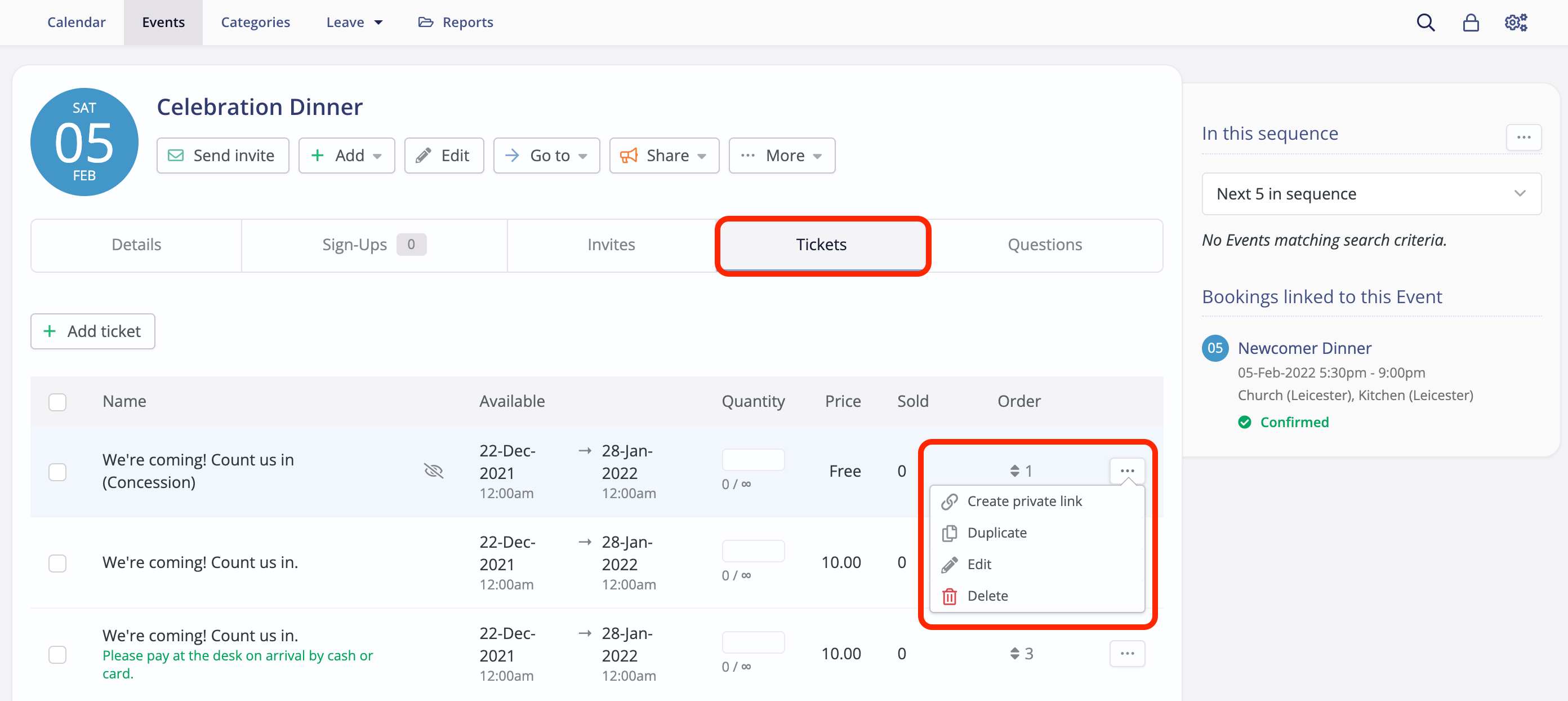Open the Newcomer Dinner booking link
The width and height of the screenshot is (1568, 701).
(x=1304, y=348)
